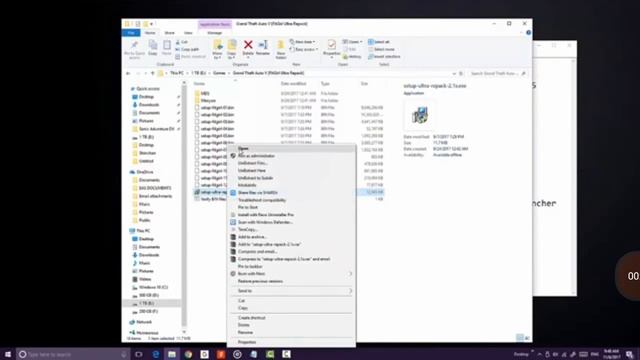Click the setup-ultra-repack preview thumbnail
The width and height of the screenshot is (640, 360).
click(x=420, y=115)
